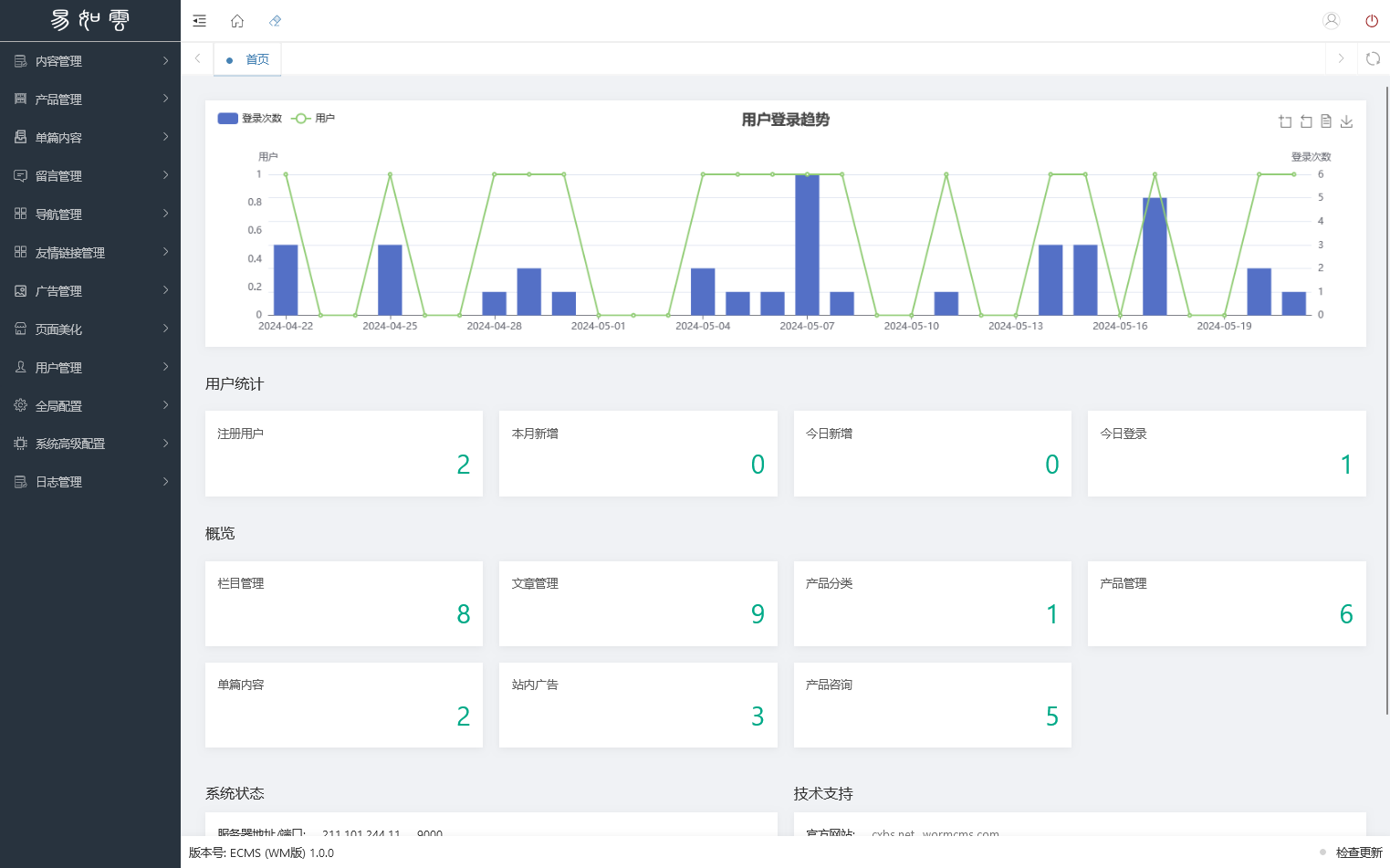Screen dimensions: 1390x868
Task: Click the 广告管理 image icon
Action: 20,290
